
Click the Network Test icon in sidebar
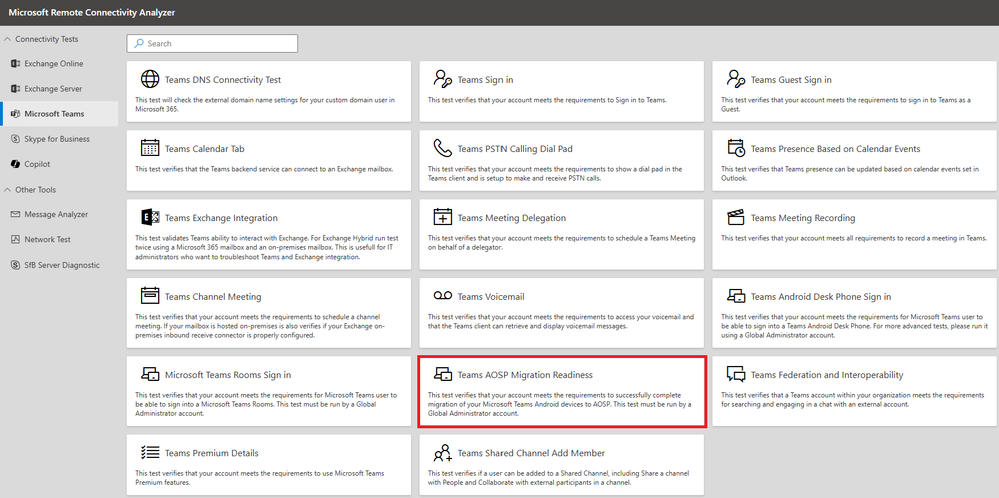pos(15,239)
